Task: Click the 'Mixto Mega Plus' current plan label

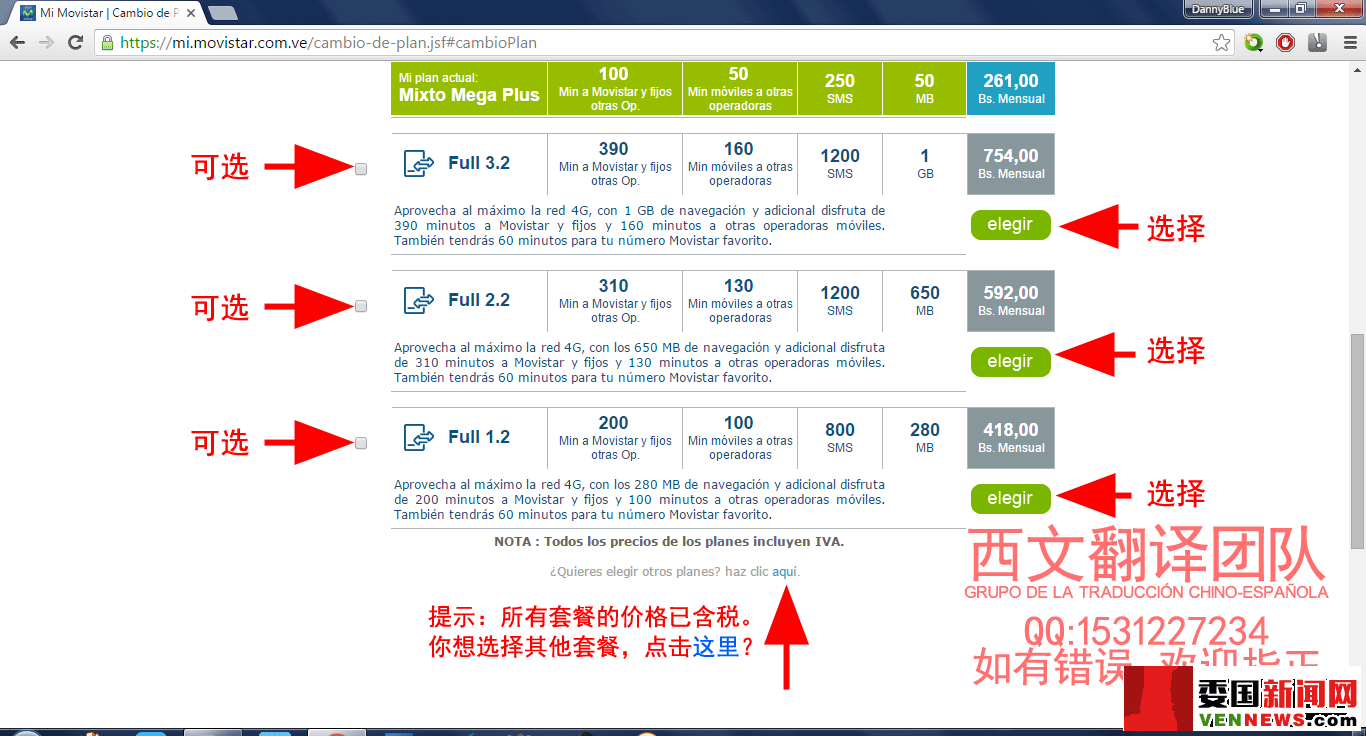Action: tap(469, 96)
